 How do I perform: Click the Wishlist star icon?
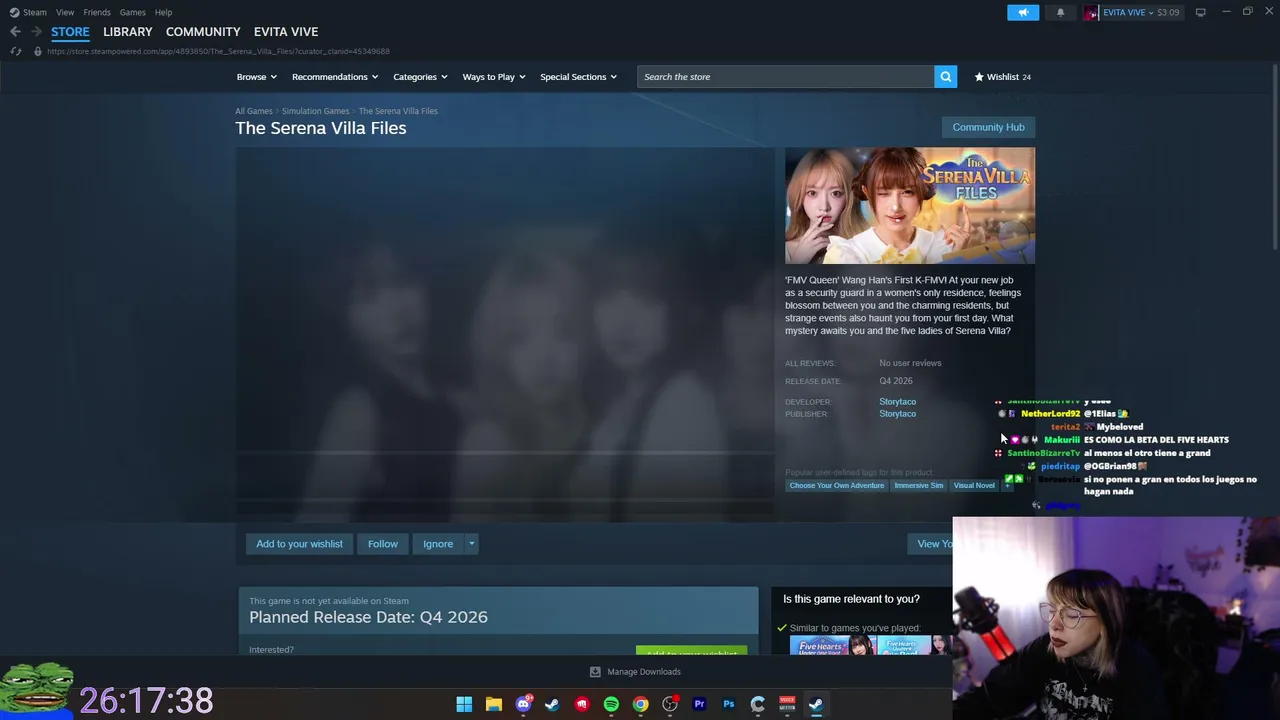[979, 77]
